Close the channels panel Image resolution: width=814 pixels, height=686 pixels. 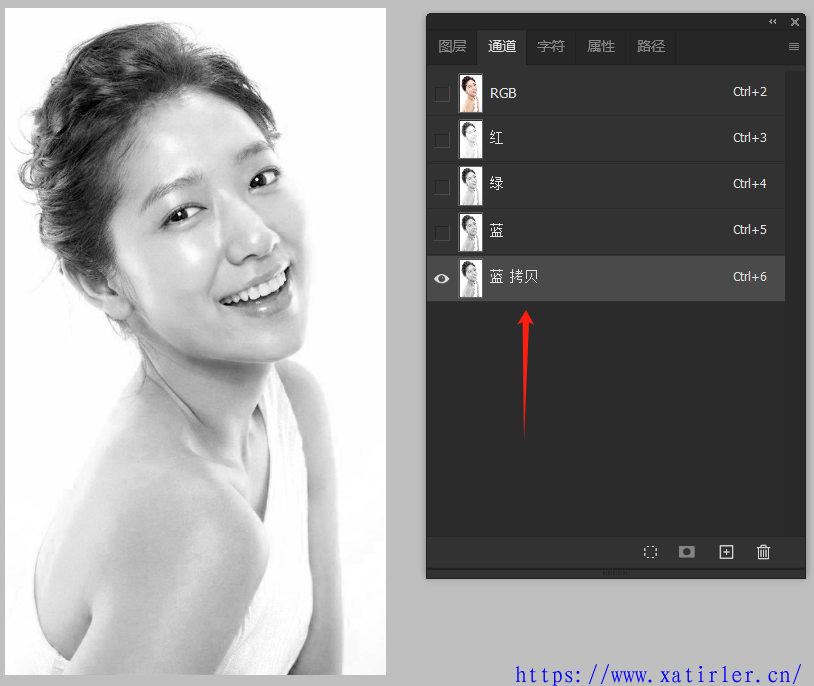pyautogui.click(x=795, y=22)
